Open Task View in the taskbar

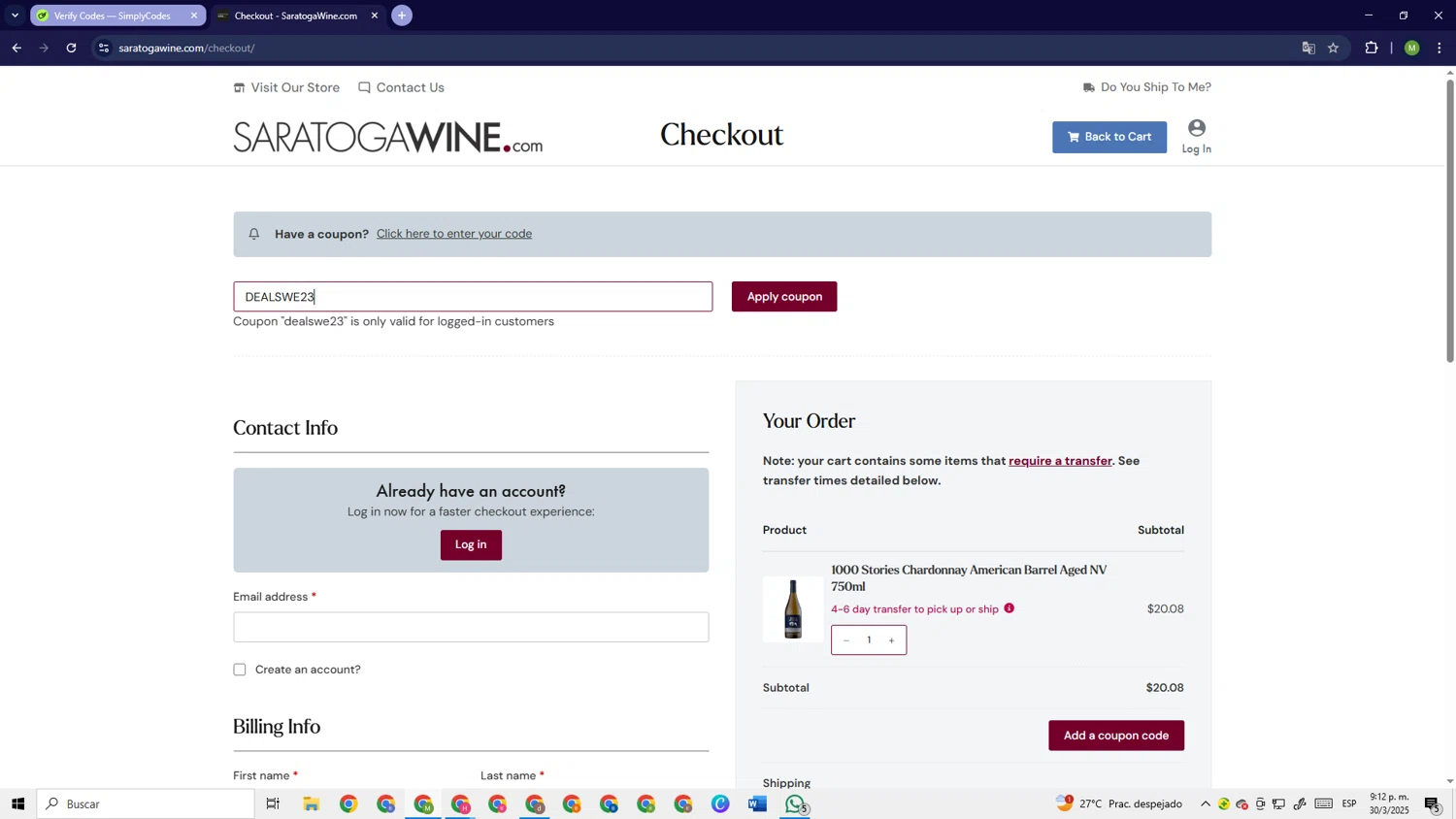273,803
